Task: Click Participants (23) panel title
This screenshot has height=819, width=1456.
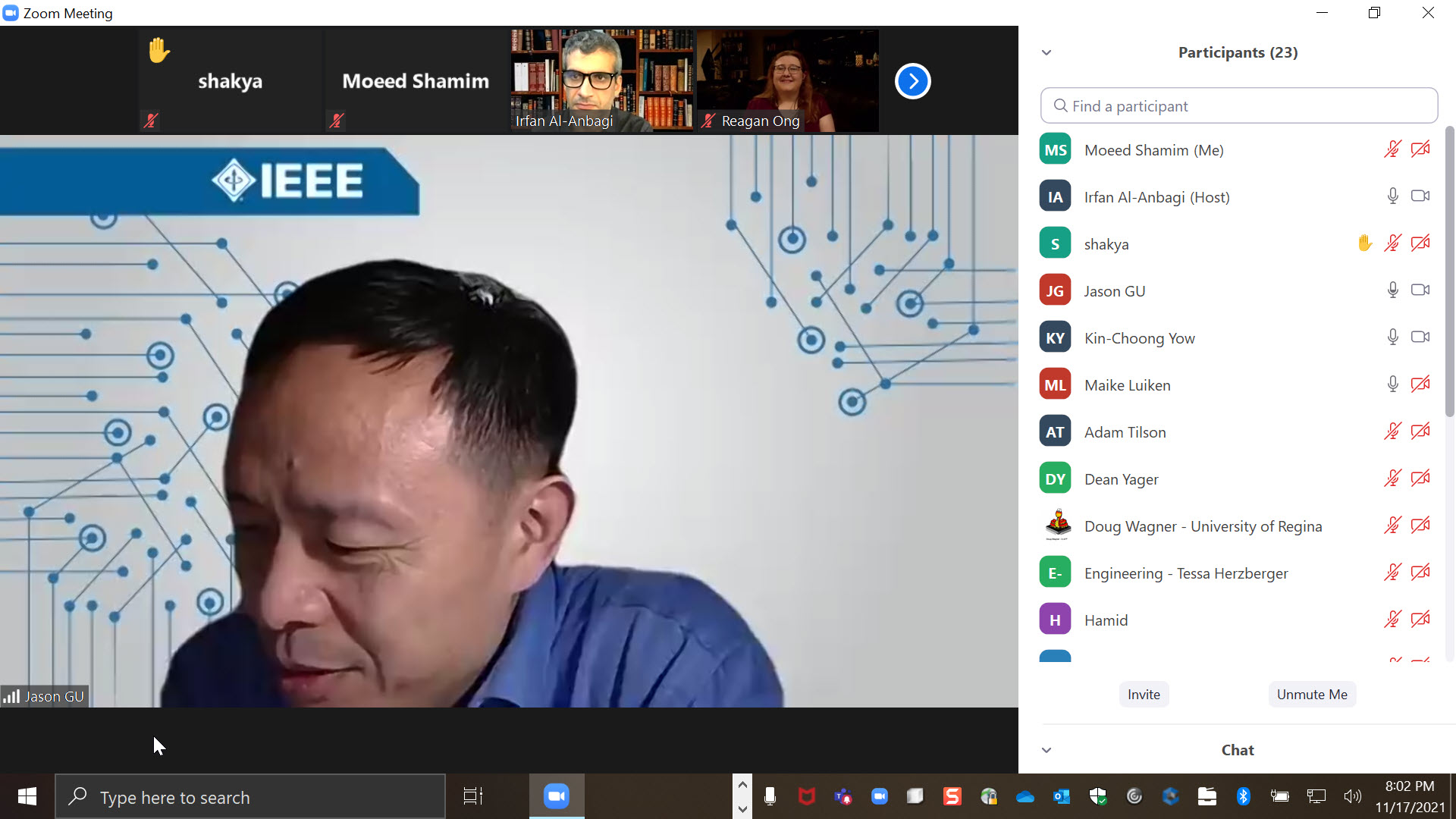Action: pyautogui.click(x=1238, y=52)
